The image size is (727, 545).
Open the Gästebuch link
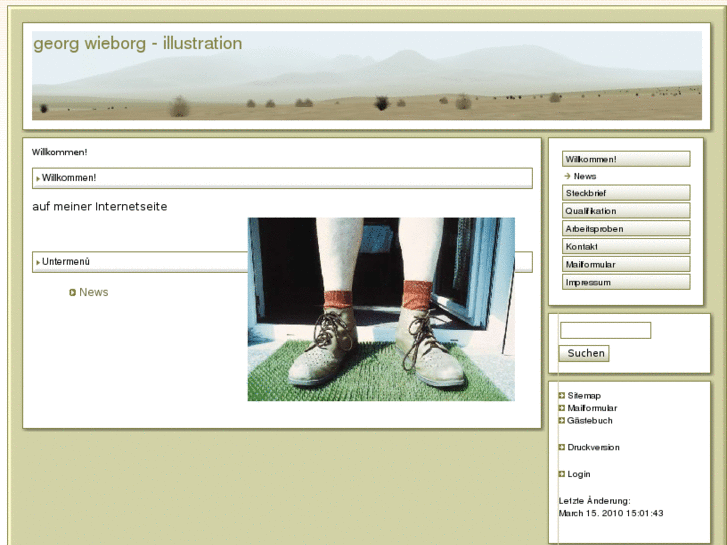click(590, 421)
